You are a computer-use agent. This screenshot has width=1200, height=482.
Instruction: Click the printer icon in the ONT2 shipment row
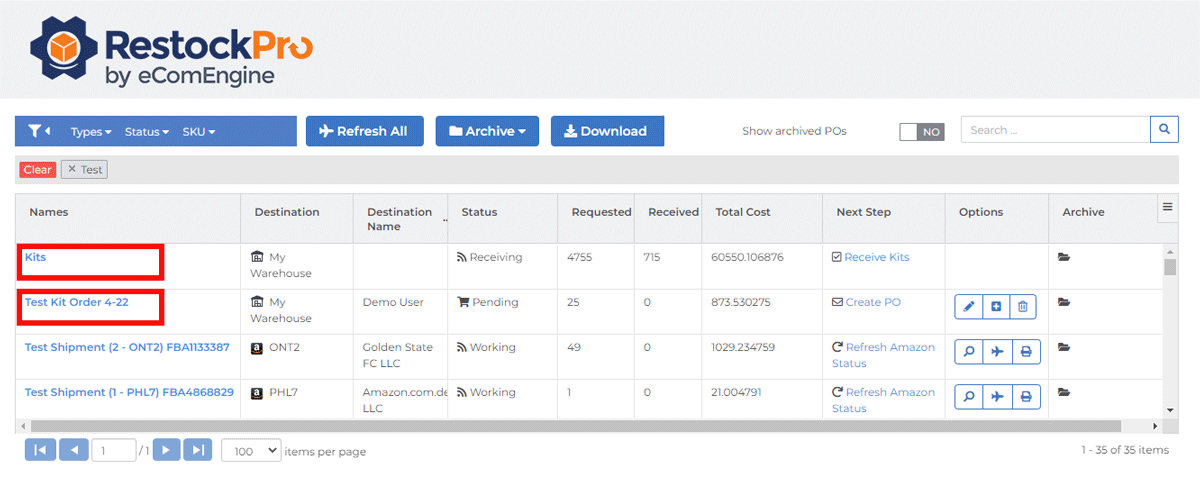coord(1024,352)
